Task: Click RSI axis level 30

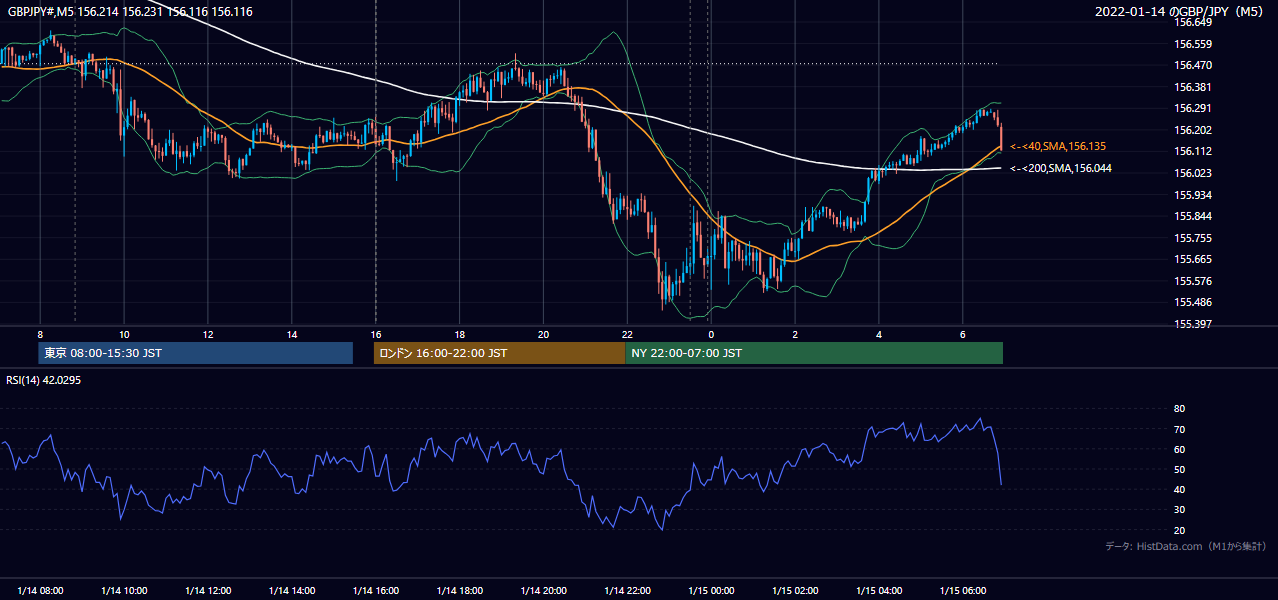Action: click(1180, 510)
